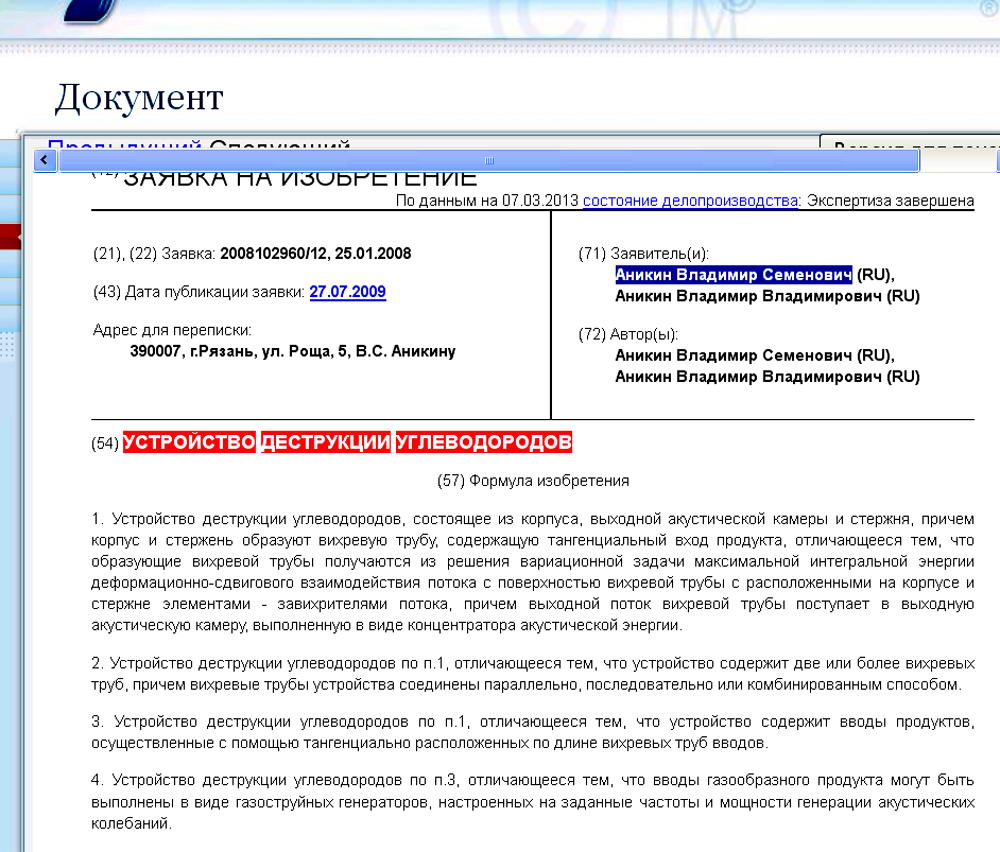This screenshot has height=852, width=1000.
Task: Open the состояние делопроизводства link
Action: [690, 201]
